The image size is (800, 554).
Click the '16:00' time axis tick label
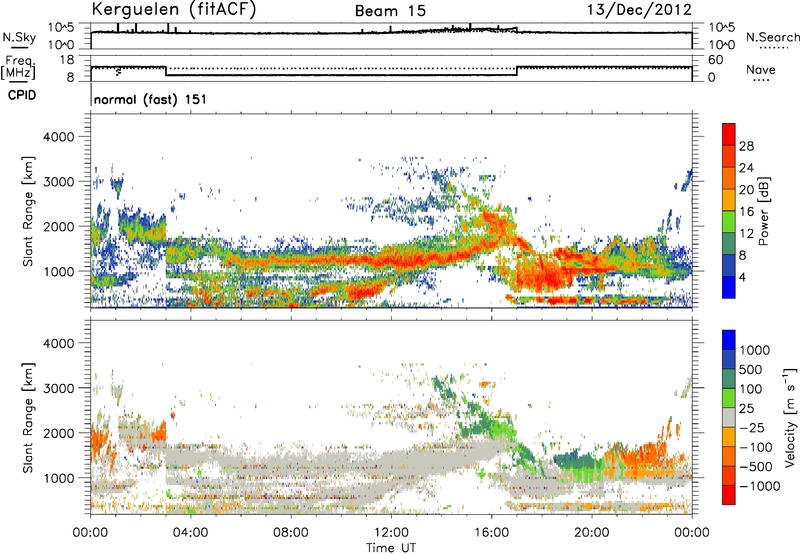coord(491,533)
